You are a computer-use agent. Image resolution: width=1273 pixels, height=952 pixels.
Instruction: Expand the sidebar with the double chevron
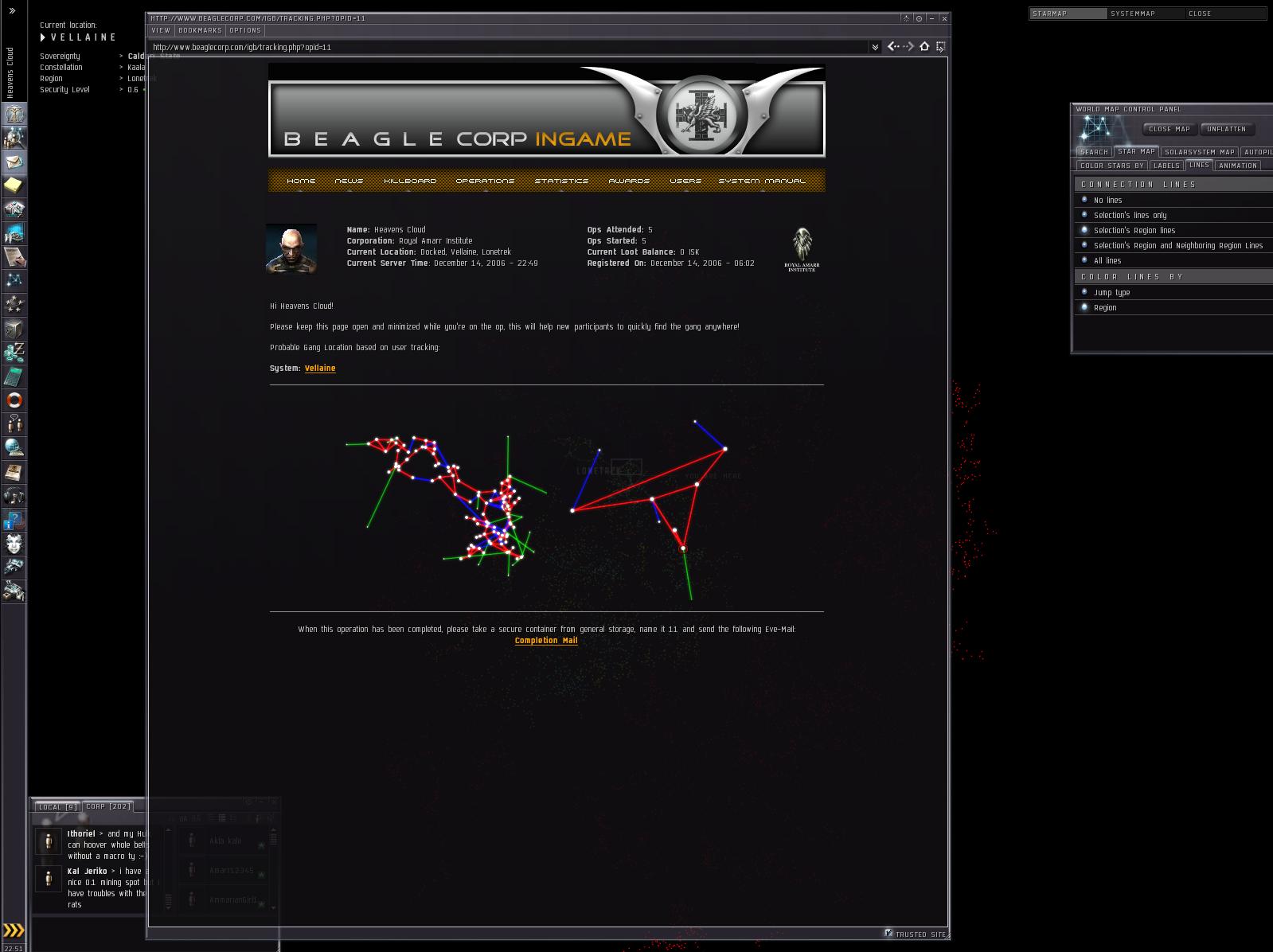(12, 11)
